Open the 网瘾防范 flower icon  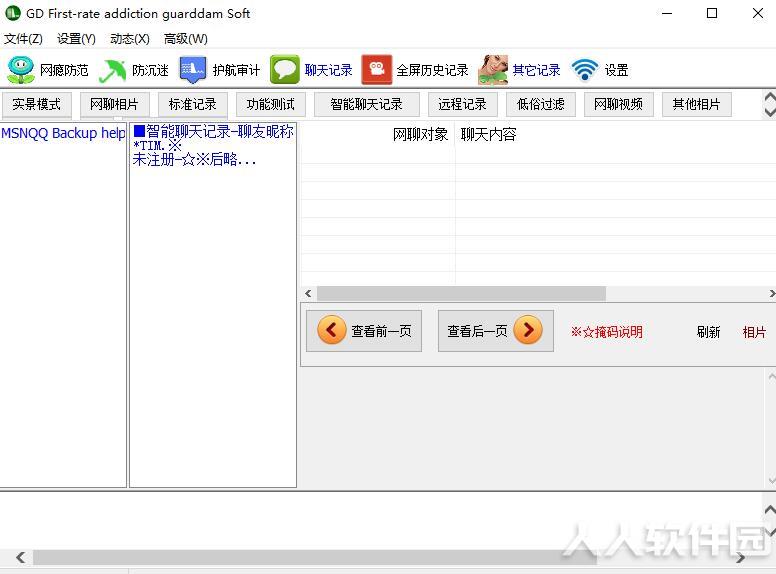pyautogui.click(x=21, y=70)
